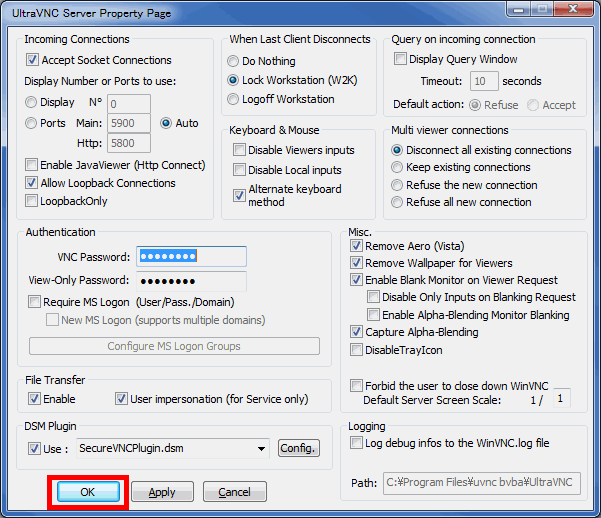Click the Cancel button
The image size is (601, 518).
[x=235, y=492]
